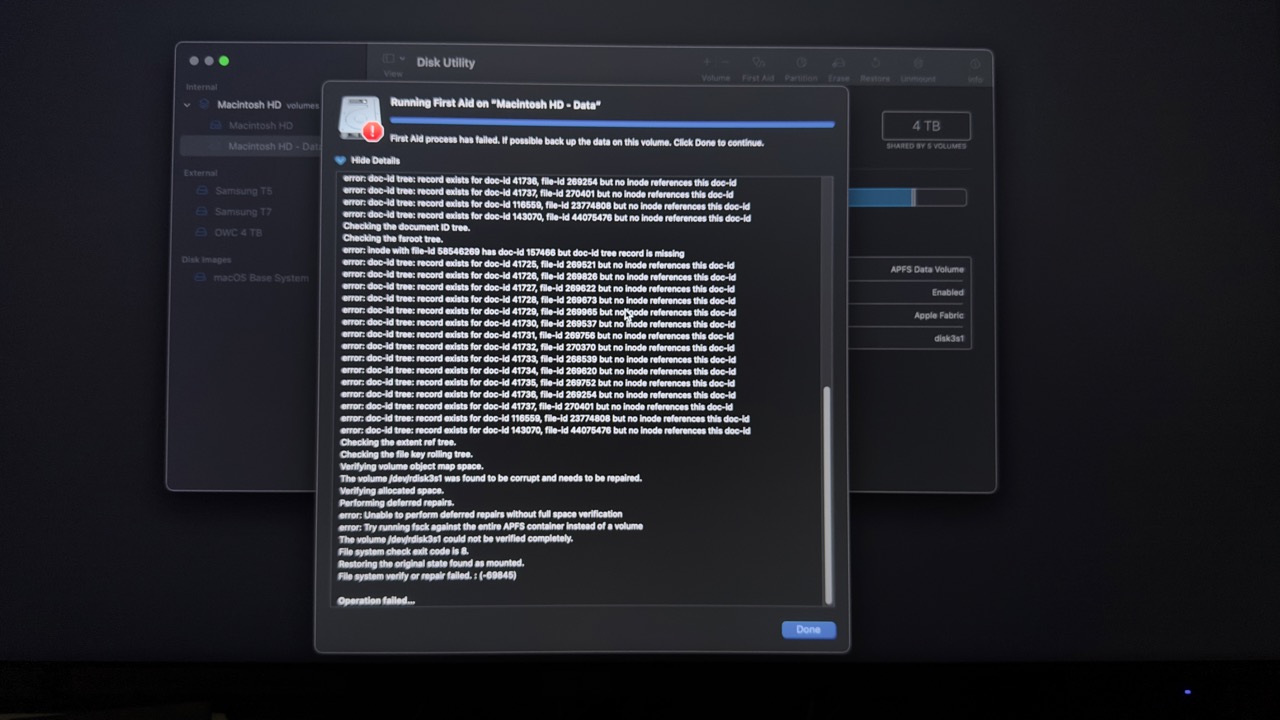Click log line Verifying allocated space

point(391,491)
